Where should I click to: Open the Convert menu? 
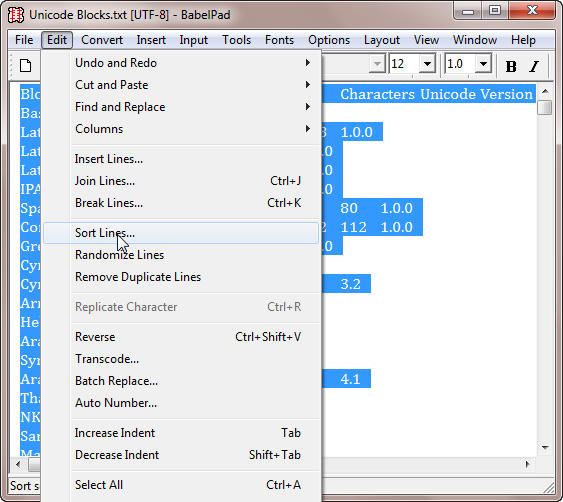click(102, 40)
